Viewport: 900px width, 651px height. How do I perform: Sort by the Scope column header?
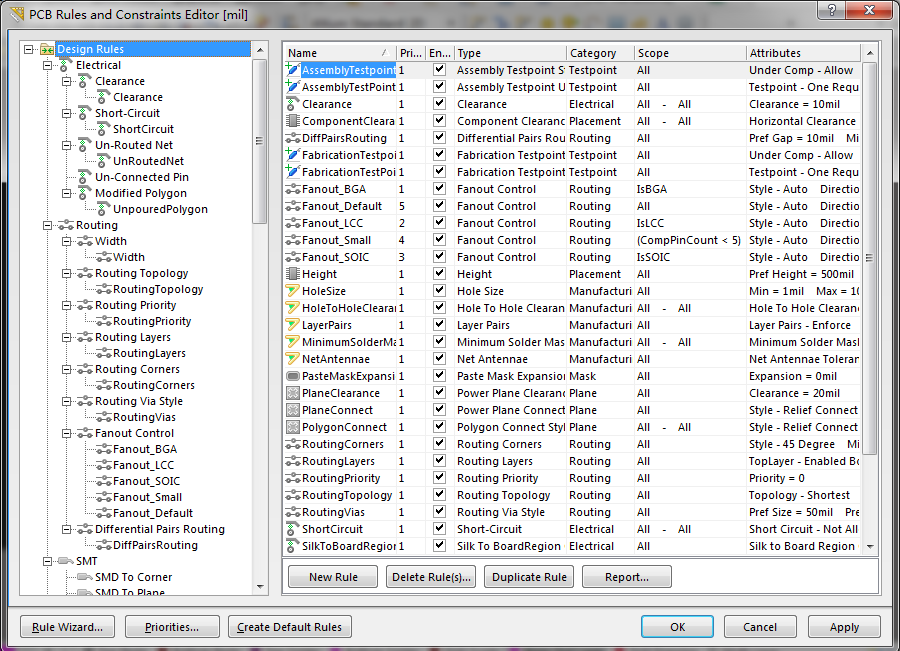click(690, 53)
